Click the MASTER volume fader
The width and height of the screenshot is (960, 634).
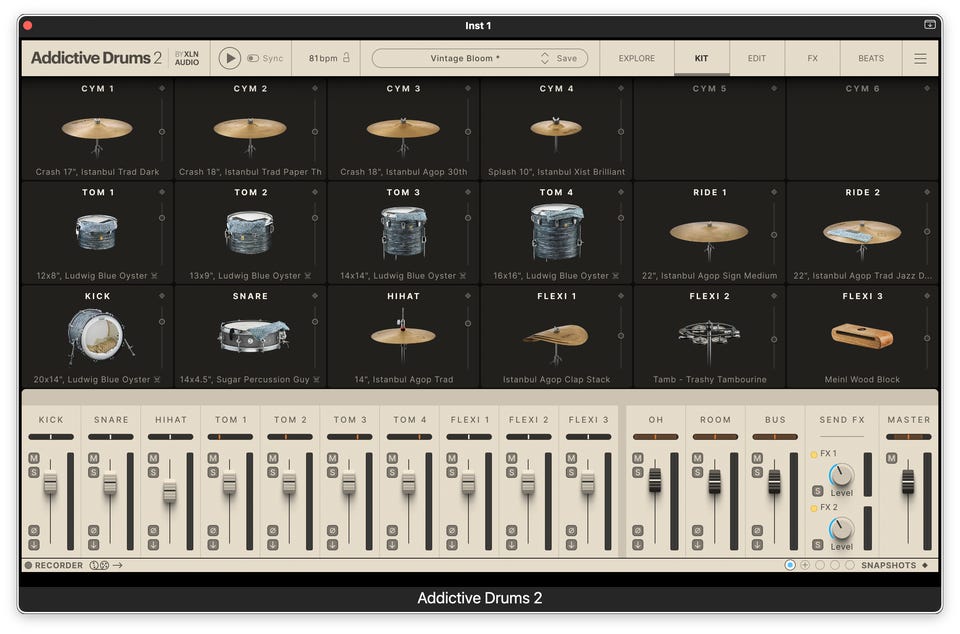click(x=908, y=481)
